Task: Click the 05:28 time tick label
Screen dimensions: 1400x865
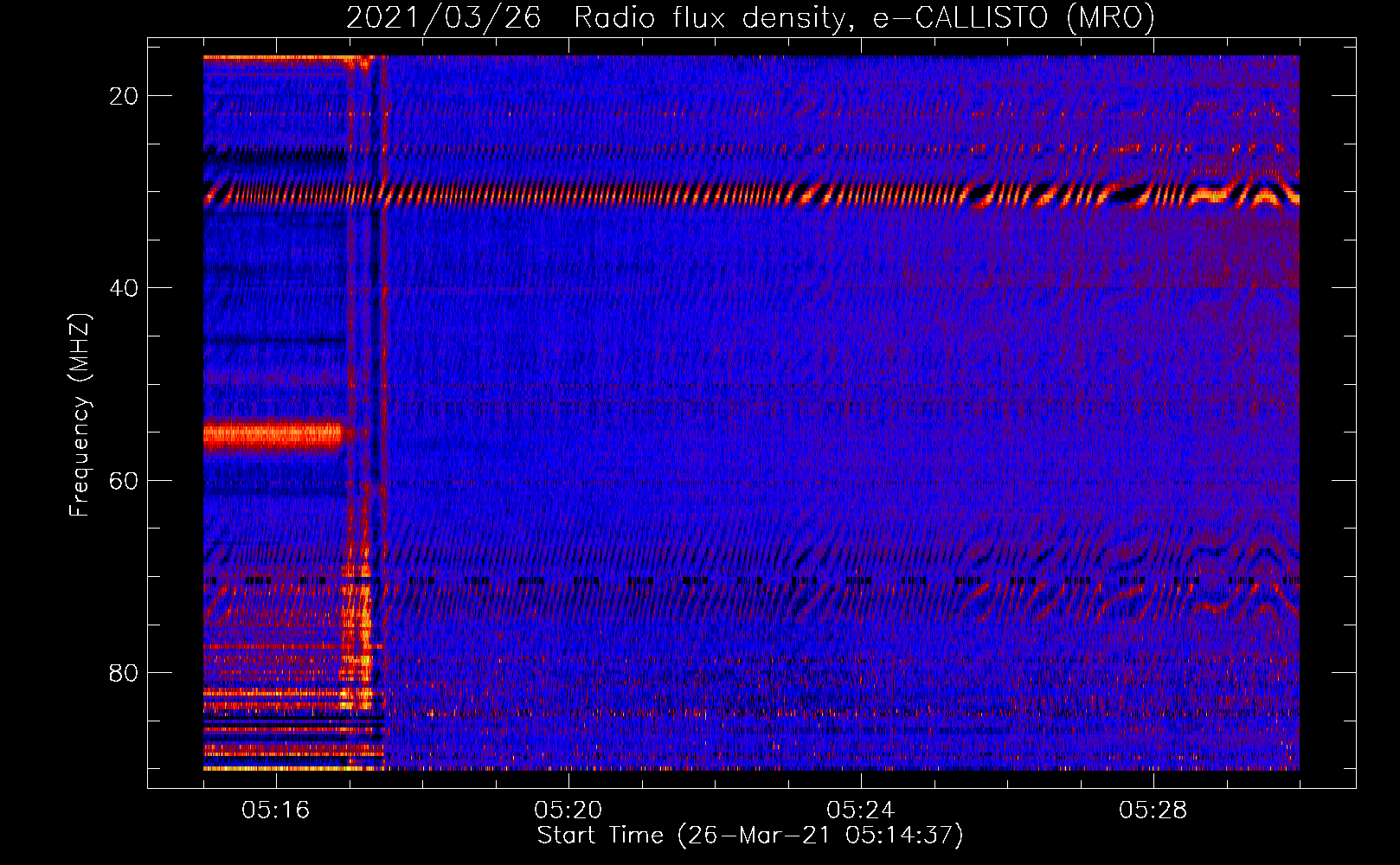Action: pyautogui.click(x=1153, y=811)
